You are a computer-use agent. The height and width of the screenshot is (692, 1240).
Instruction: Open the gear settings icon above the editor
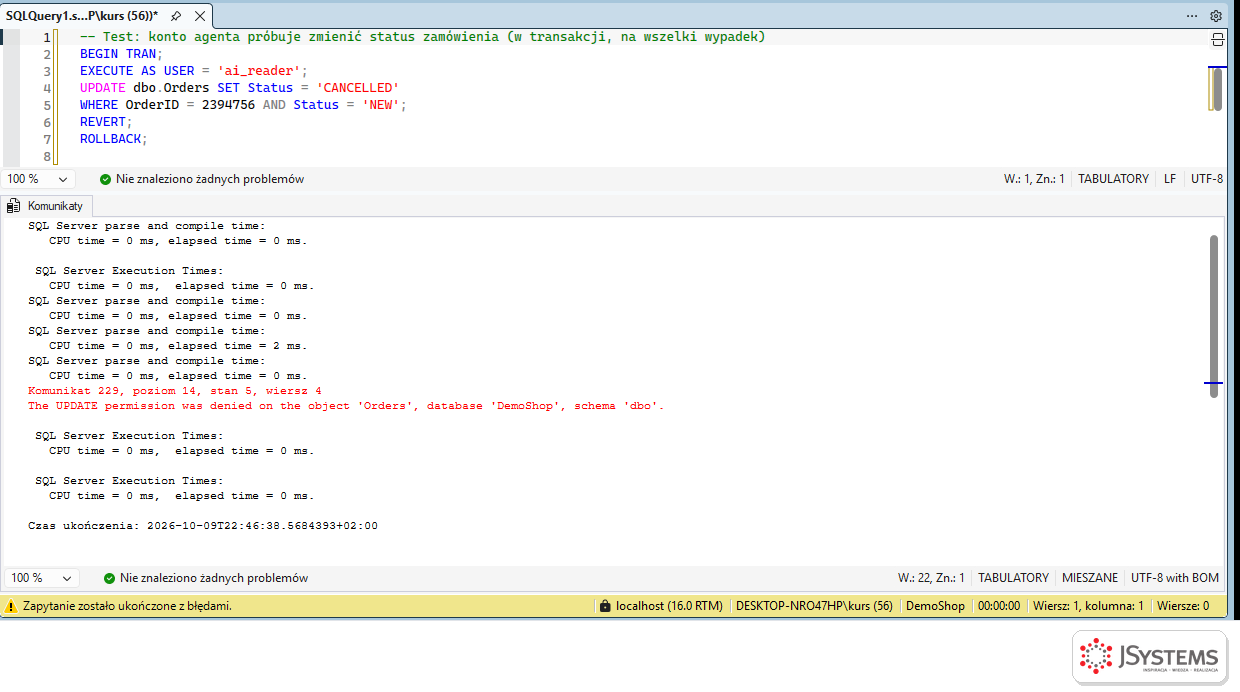pyautogui.click(x=1216, y=16)
